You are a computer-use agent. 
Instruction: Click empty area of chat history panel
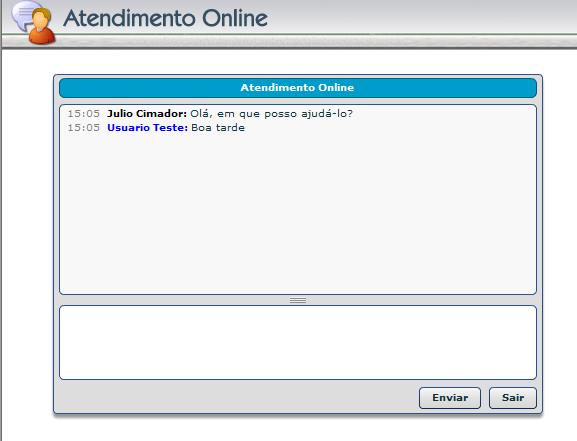pos(298,214)
